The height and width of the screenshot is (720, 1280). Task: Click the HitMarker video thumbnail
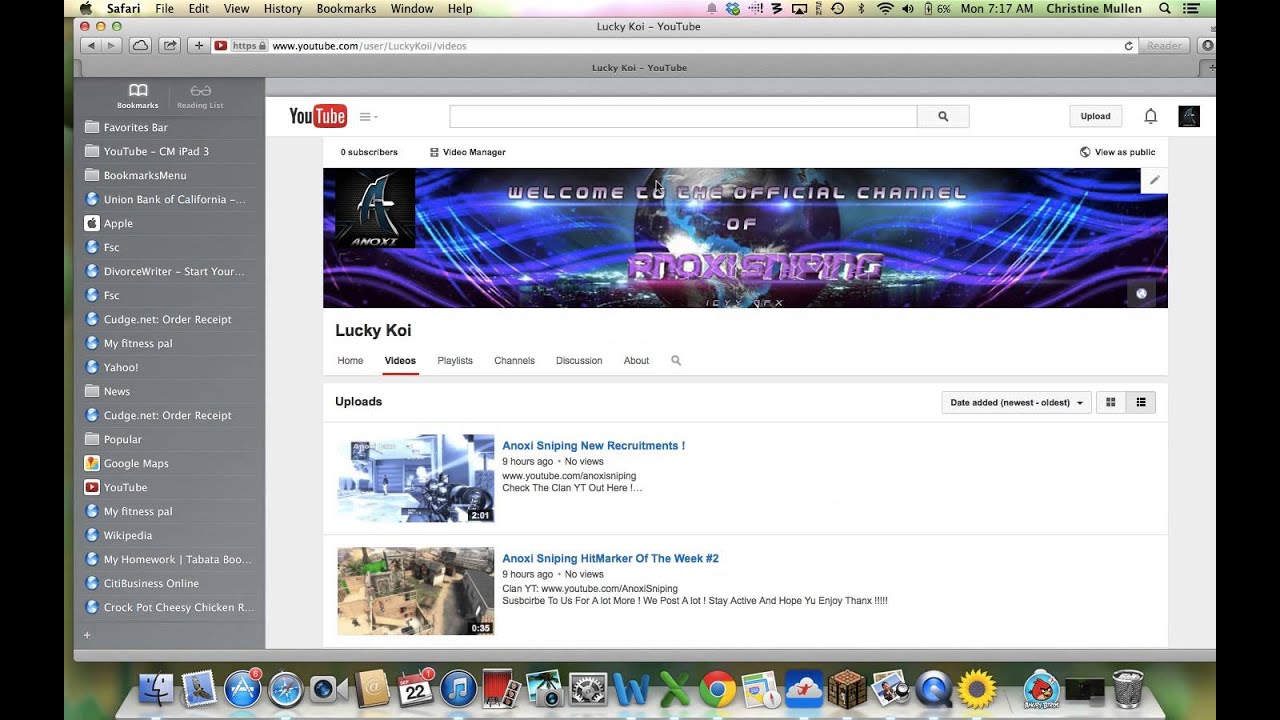click(x=415, y=591)
